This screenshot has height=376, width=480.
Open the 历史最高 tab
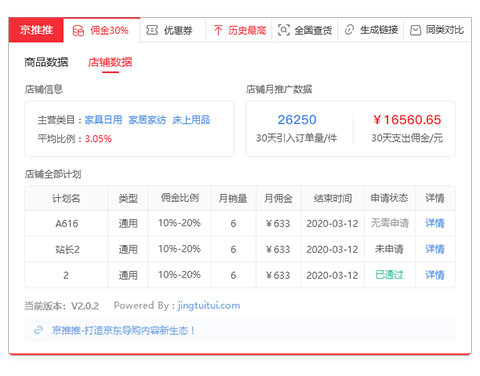tap(239, 30)
